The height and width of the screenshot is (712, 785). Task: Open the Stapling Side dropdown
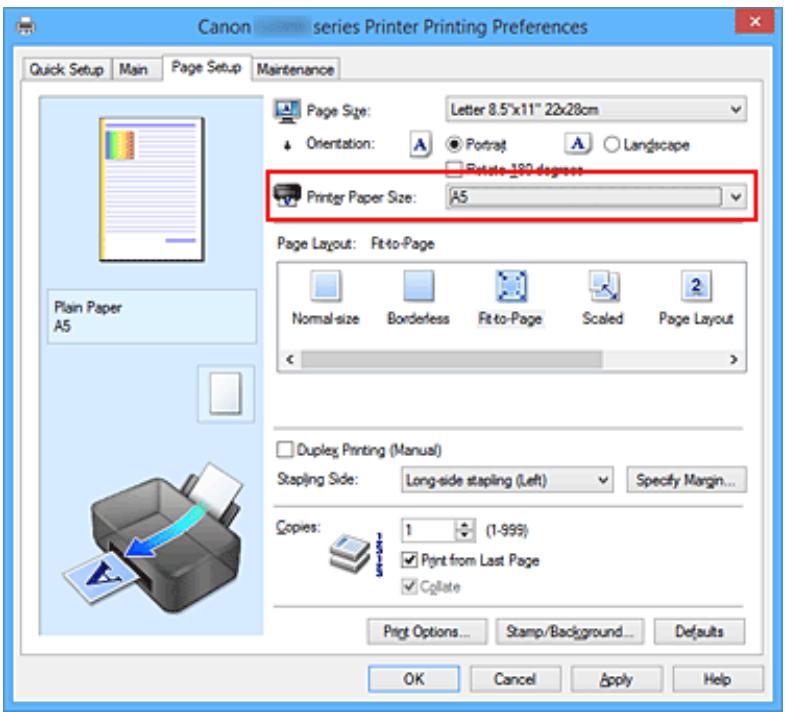(507, 480)
